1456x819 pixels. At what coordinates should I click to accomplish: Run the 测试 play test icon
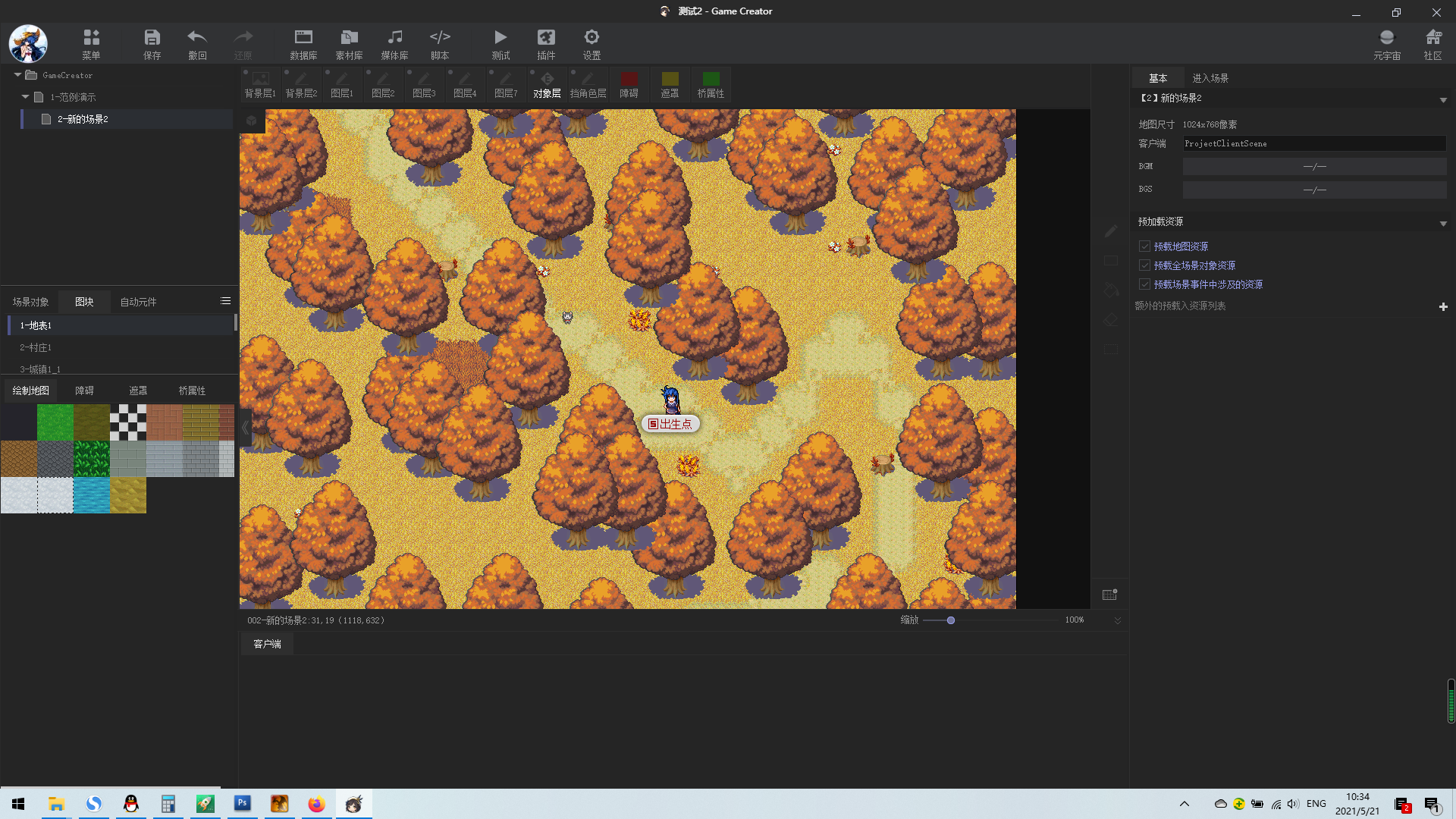500,44
